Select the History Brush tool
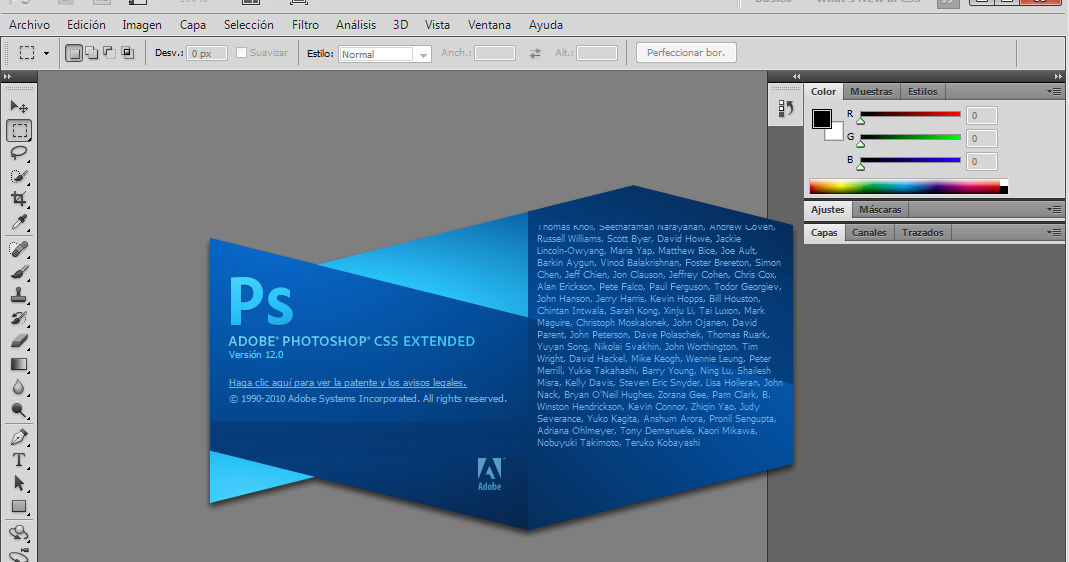The width and height of the screenshot is (1069, 562). point(19,319)
